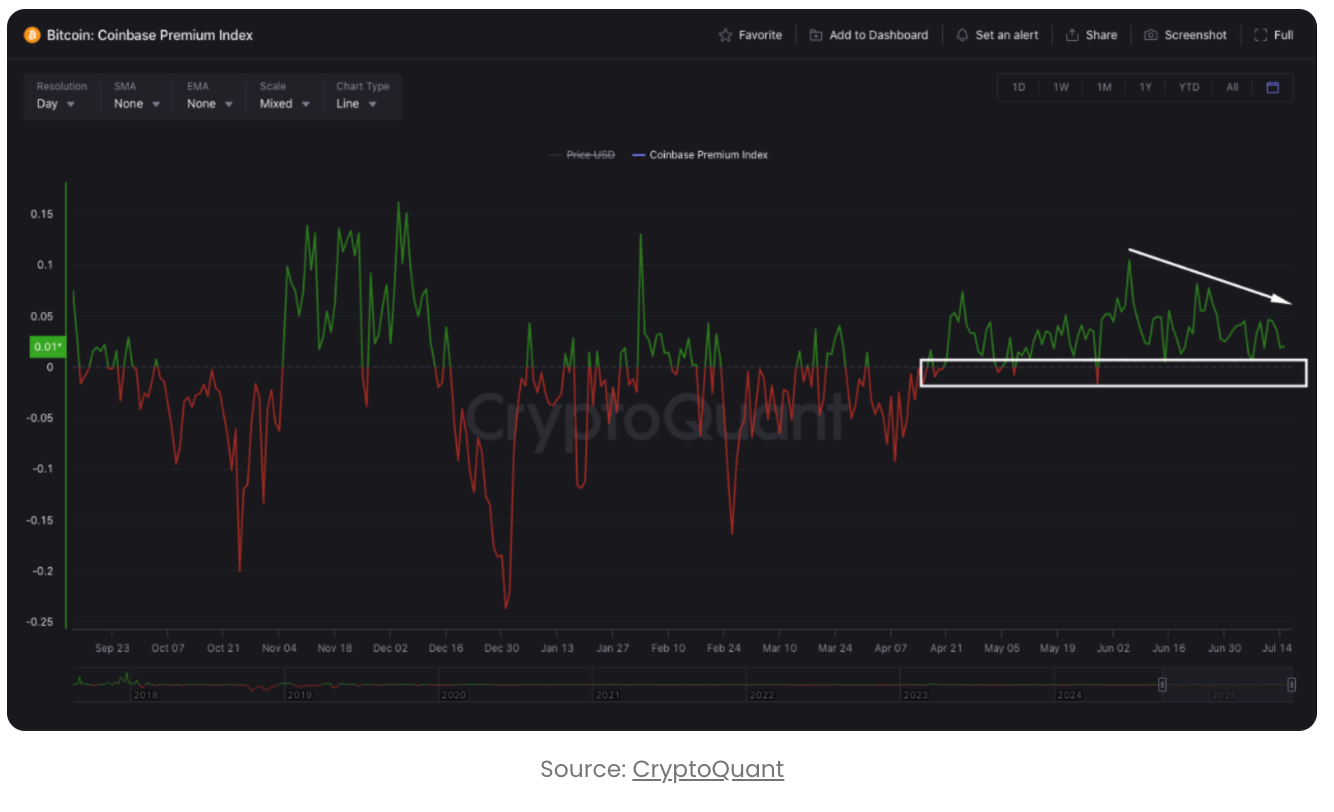The image size is (1334, 812).
Task: Click 2024 in the overview timeline
Action: pyautogui.click(x=1070, y=695)
